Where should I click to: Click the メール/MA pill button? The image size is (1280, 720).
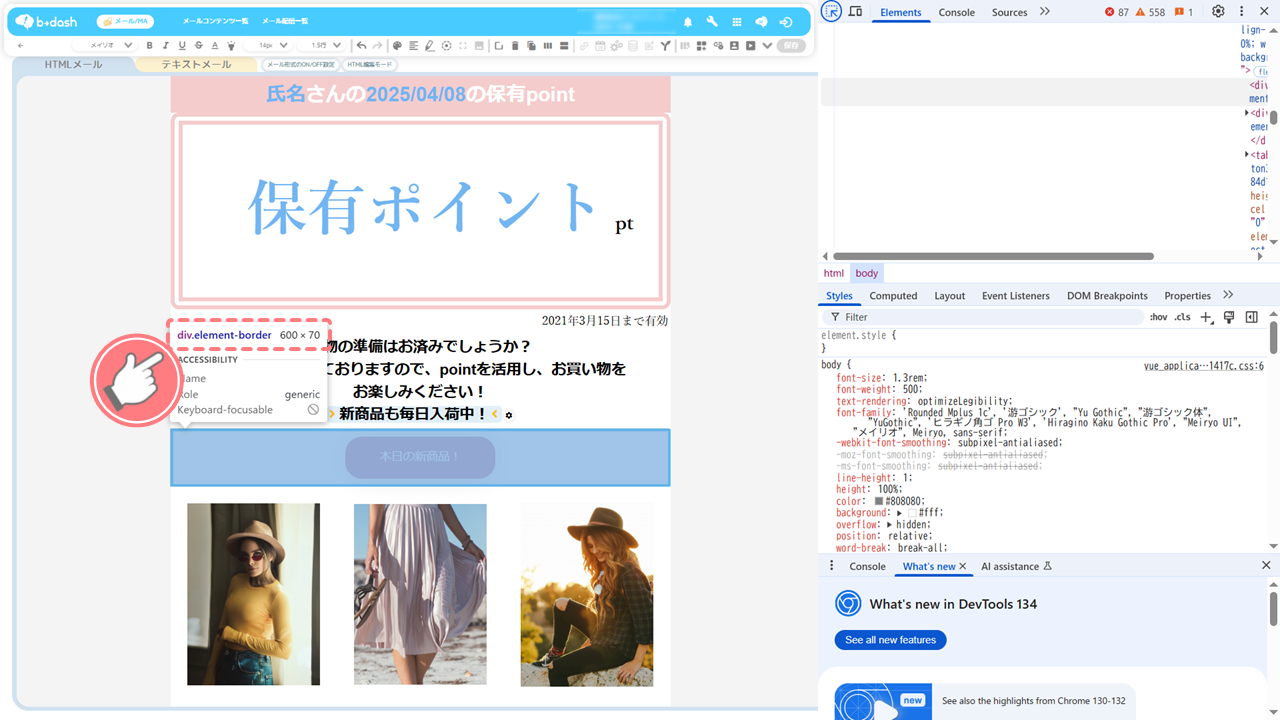click(125, 22)
